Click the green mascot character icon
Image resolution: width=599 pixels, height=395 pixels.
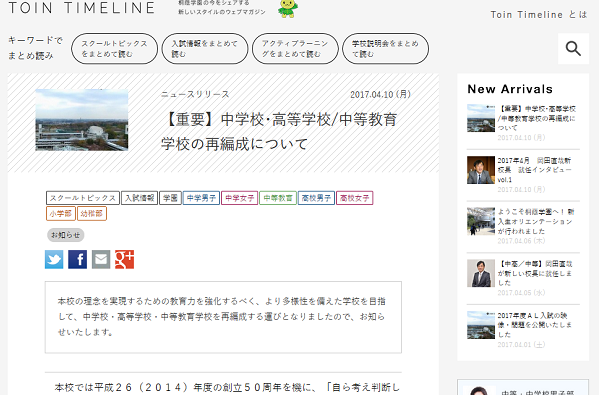[288, 8]
